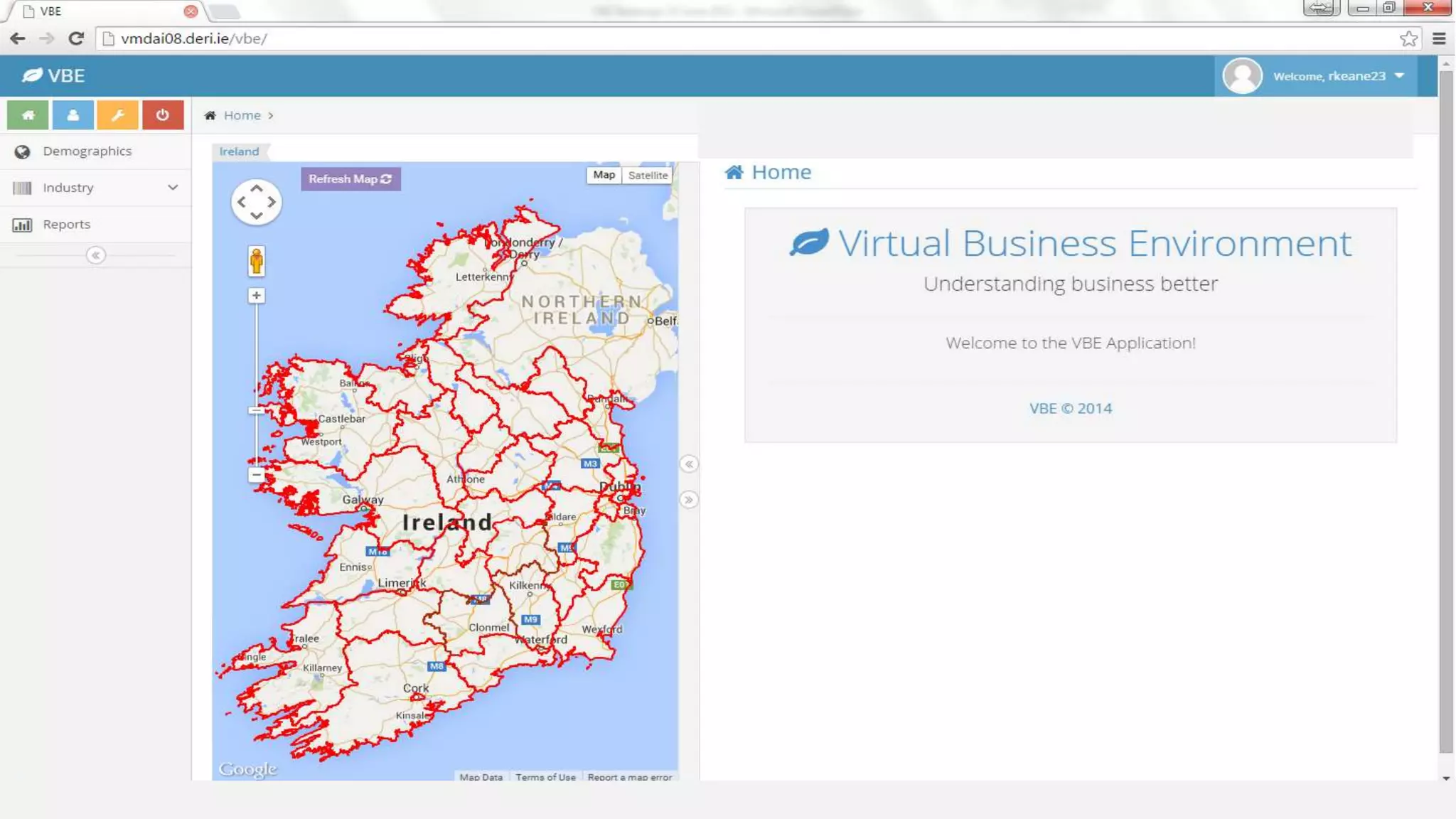1456x819 pixels.
Task: Select the Ireland map tab
Action: pos(239,151)
